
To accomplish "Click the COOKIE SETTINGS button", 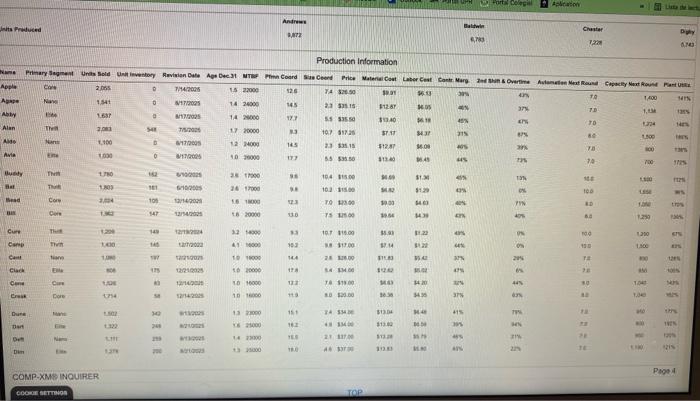I will [42, 393].
